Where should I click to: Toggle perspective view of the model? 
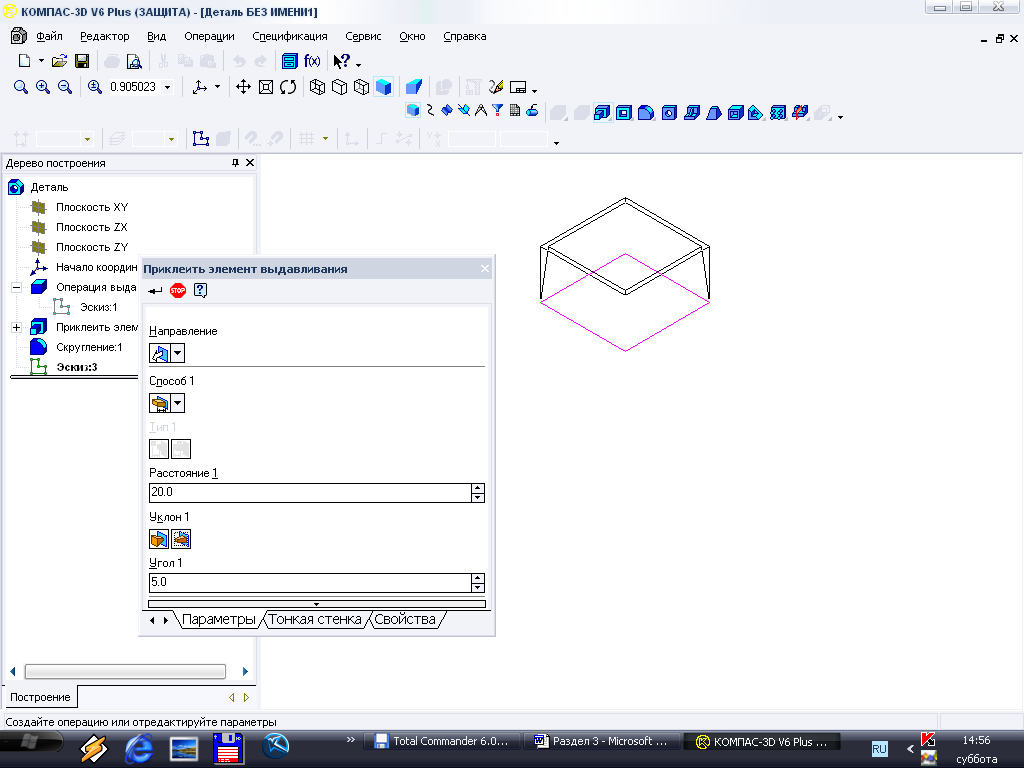point(413,87)
